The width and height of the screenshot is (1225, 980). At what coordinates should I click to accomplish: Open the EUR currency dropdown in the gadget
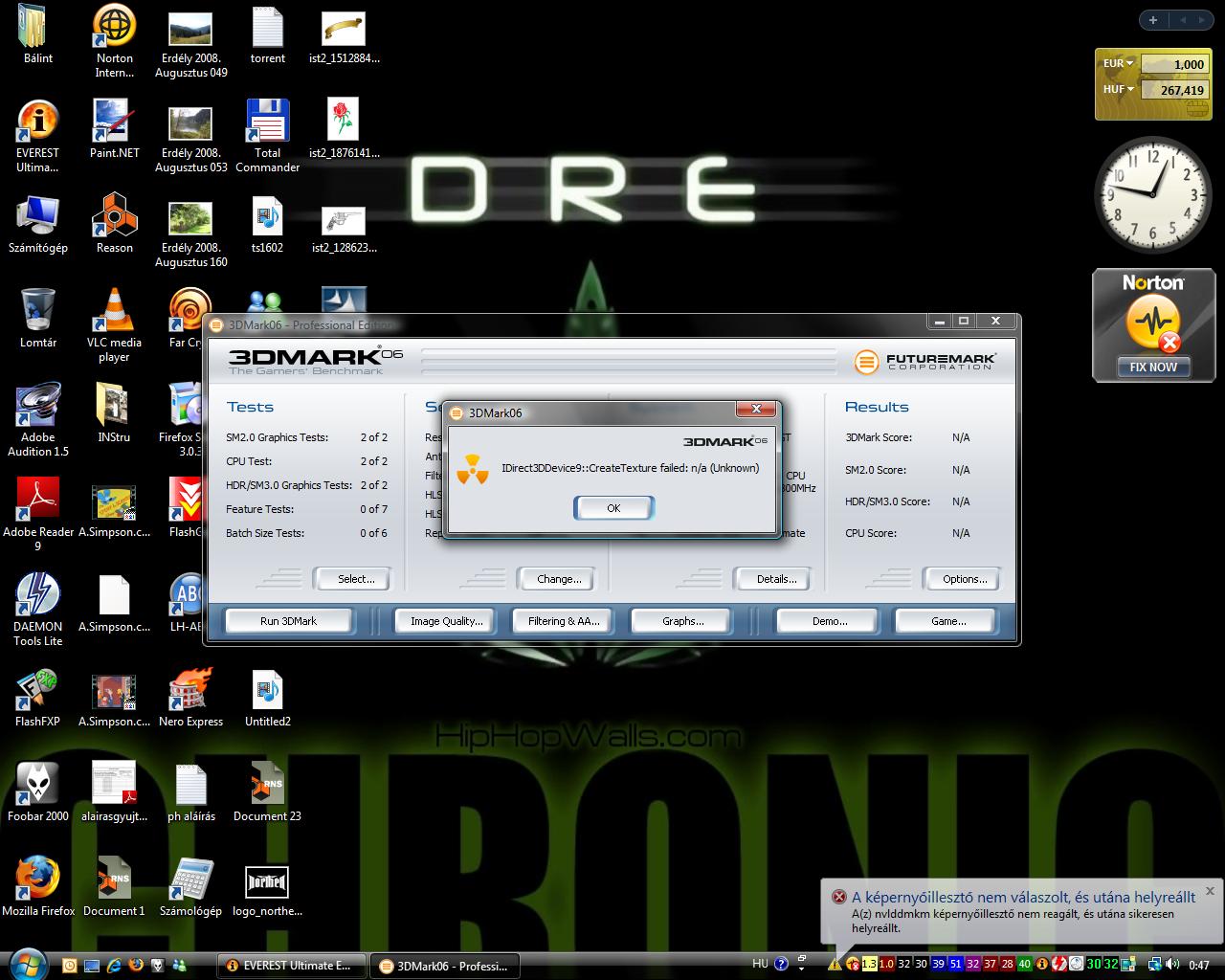point(1118,63)
